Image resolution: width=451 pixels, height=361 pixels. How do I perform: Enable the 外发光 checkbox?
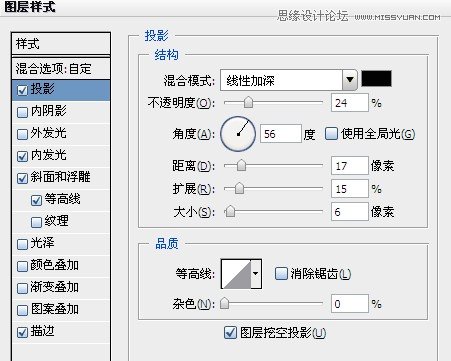click(22, 134)
